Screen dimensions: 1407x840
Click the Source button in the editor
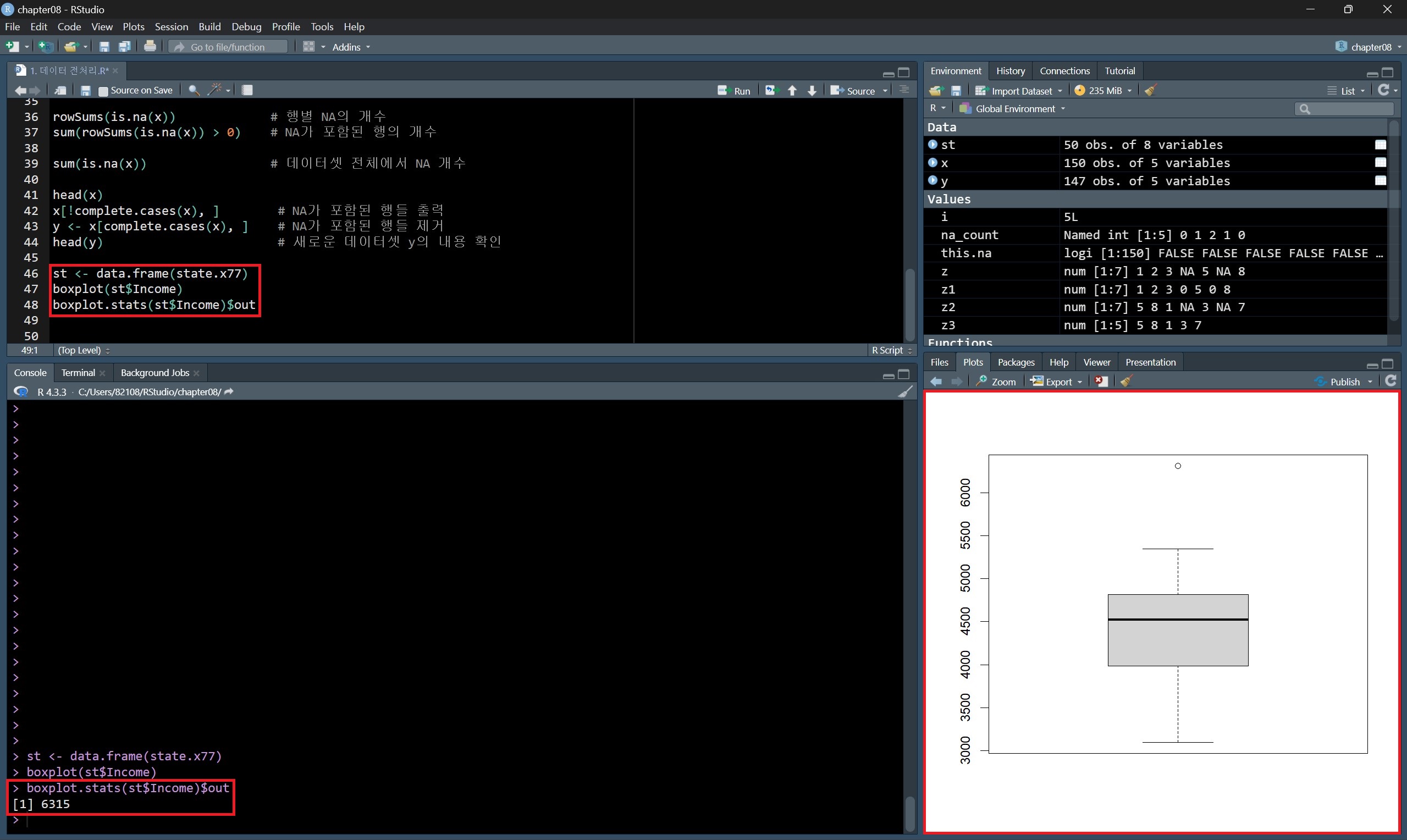pos(853,91)
